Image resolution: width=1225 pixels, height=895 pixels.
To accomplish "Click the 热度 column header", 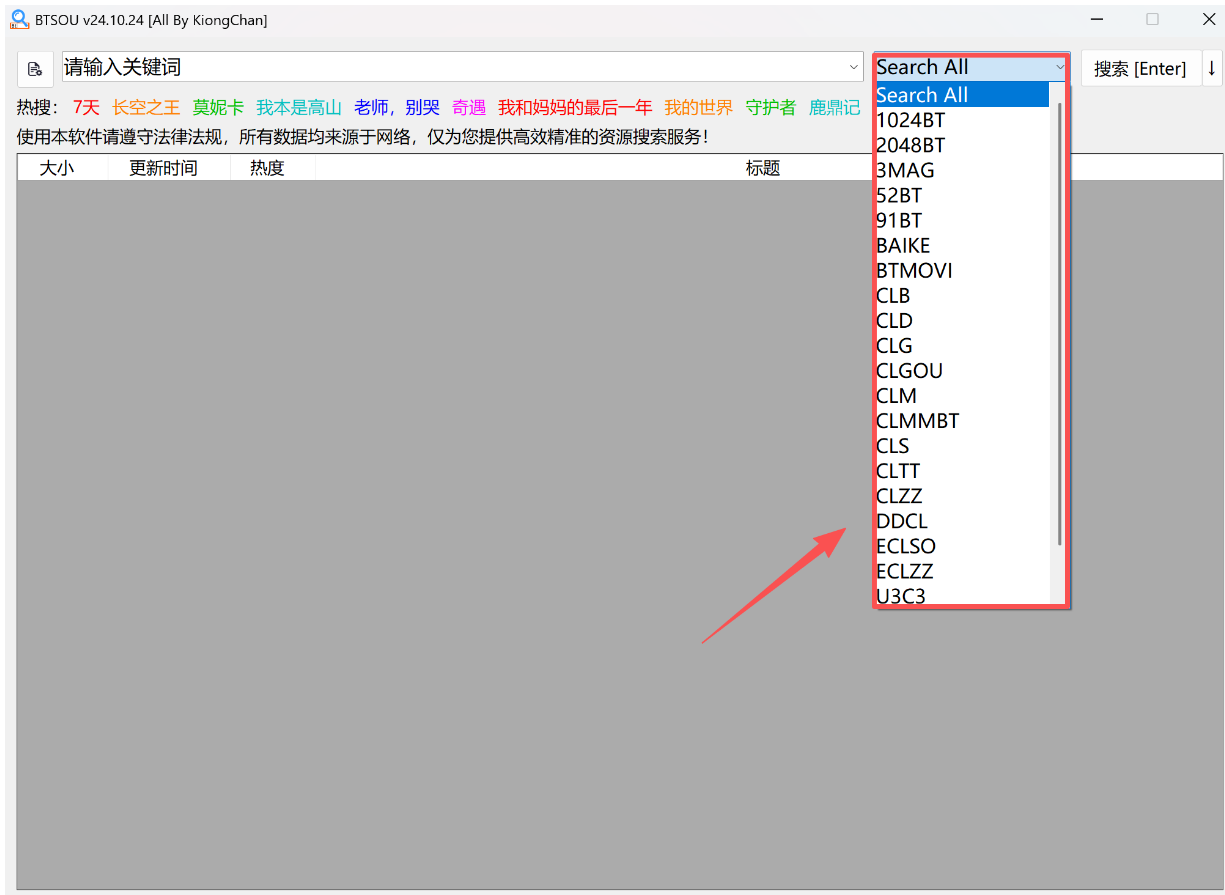I will pos(267,168).
